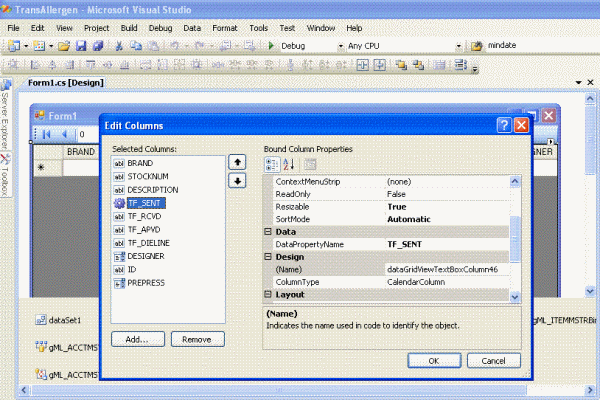
Task: Open the active files dropdown arrow in document tab bar
Action: [x=579, y=82]
